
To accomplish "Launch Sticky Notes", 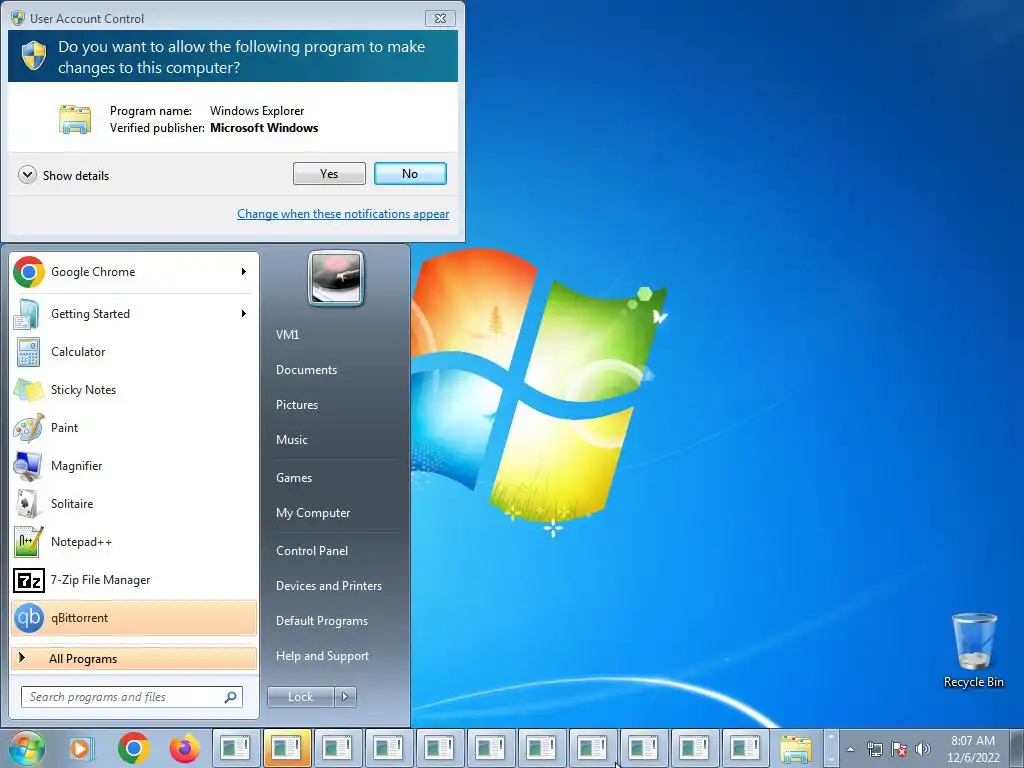I will [x=134, y=390].
